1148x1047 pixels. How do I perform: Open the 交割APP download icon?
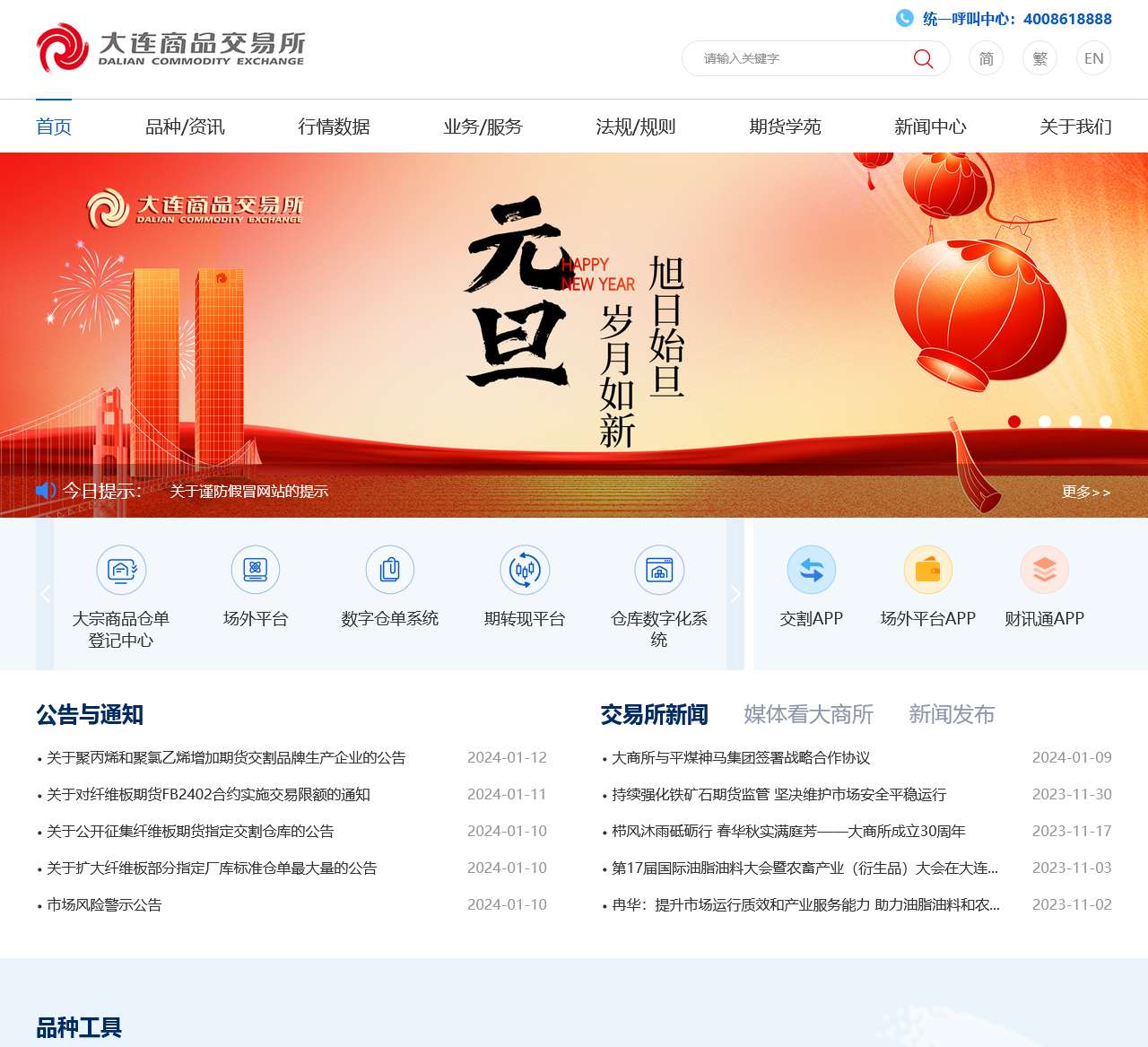[810, 570]
